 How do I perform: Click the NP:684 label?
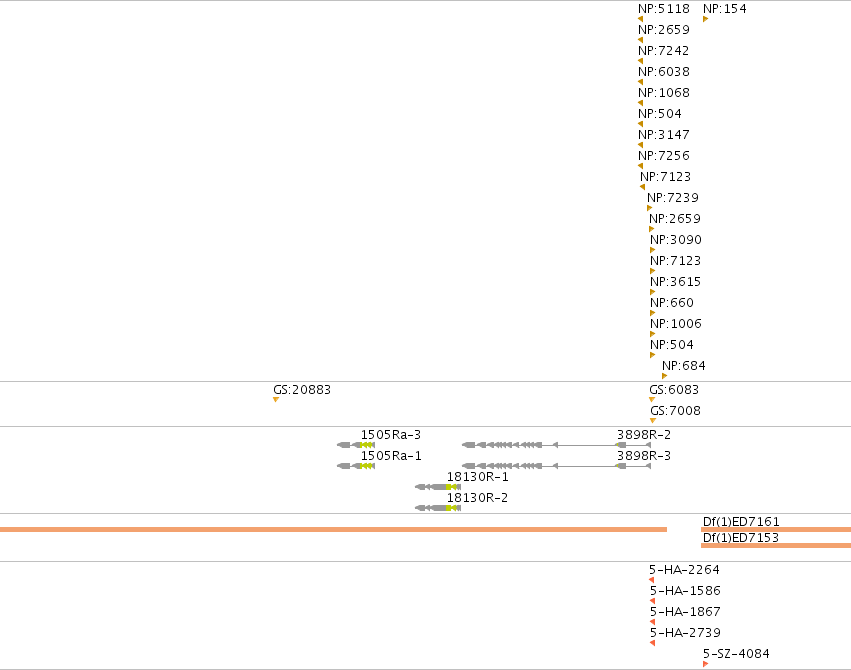(684, 366)
